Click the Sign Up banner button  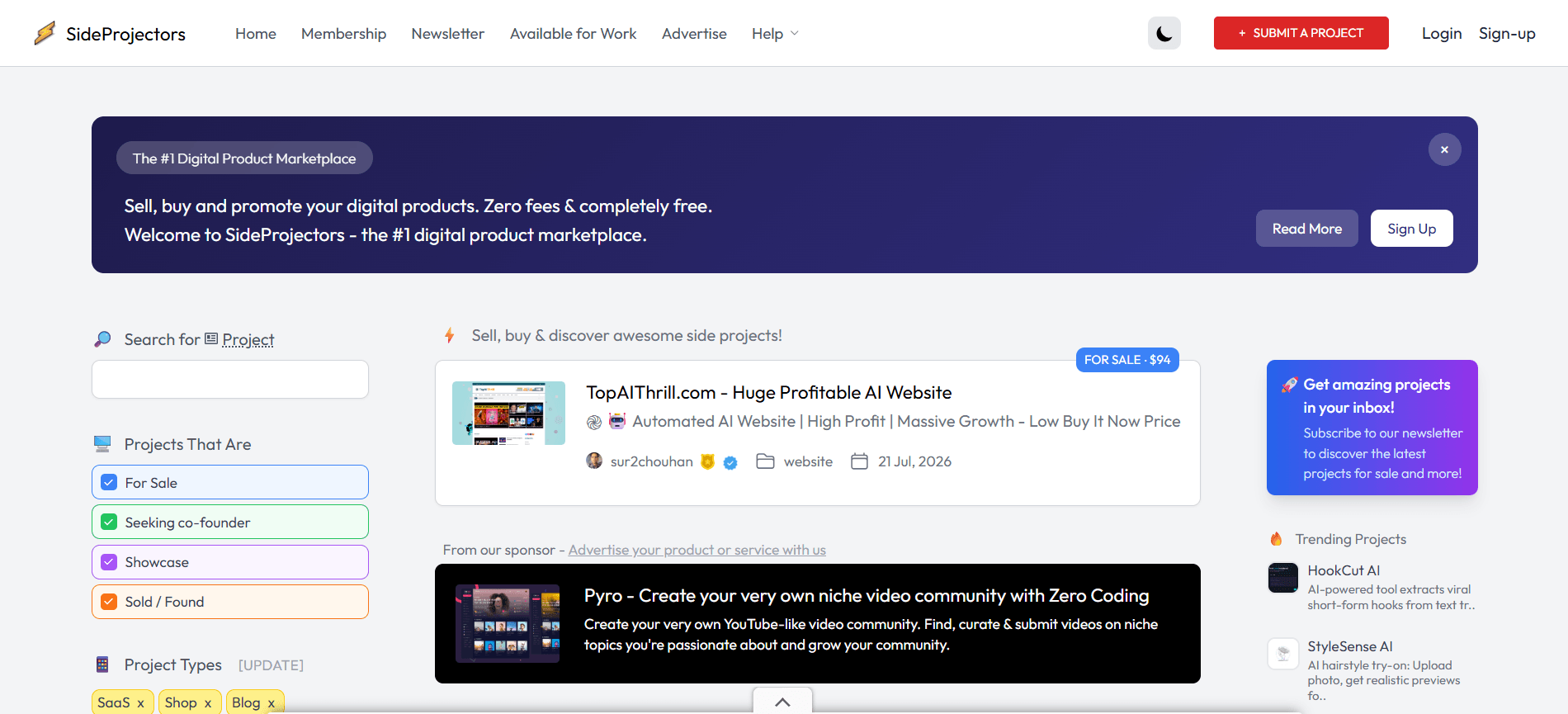point(1412,229)
